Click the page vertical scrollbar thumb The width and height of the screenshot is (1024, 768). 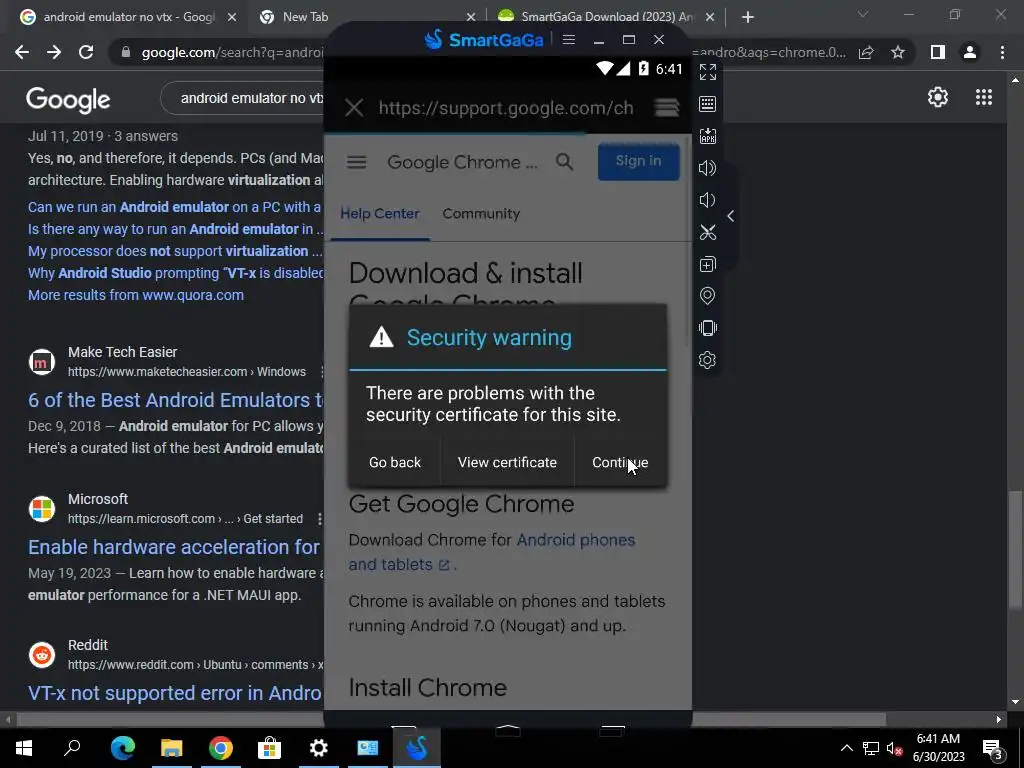pos(1015,551)
